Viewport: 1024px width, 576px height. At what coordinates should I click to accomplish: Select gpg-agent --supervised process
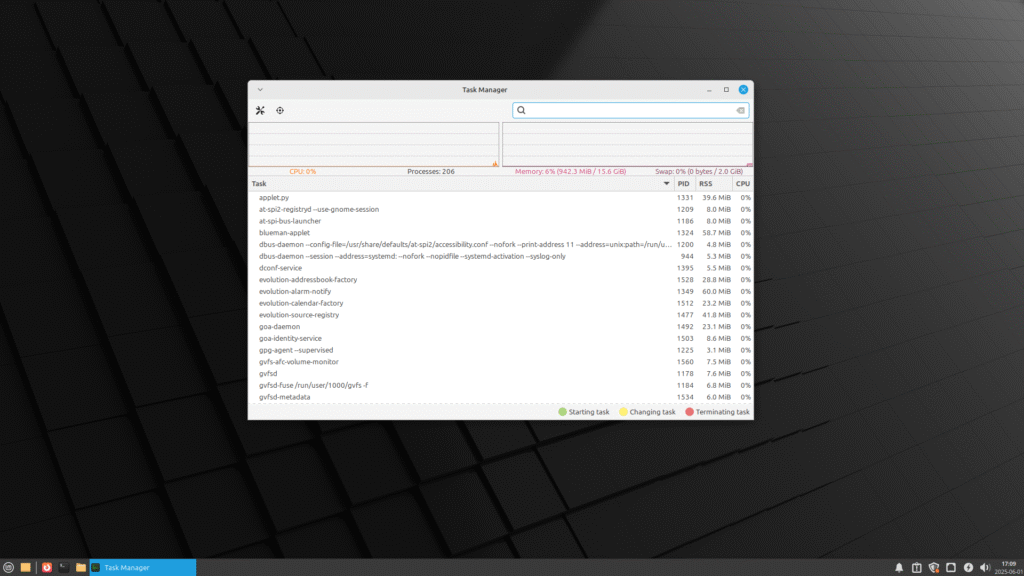(x=500, y=350)
